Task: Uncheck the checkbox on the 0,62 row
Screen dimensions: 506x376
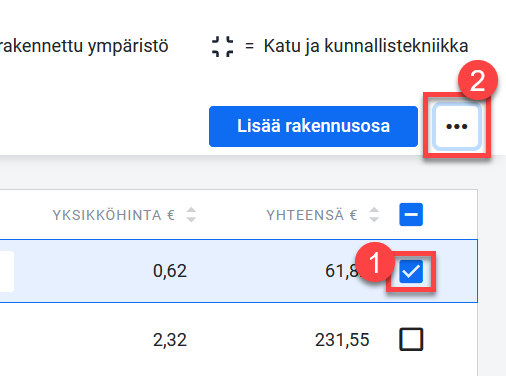Action: pos(411,271)
